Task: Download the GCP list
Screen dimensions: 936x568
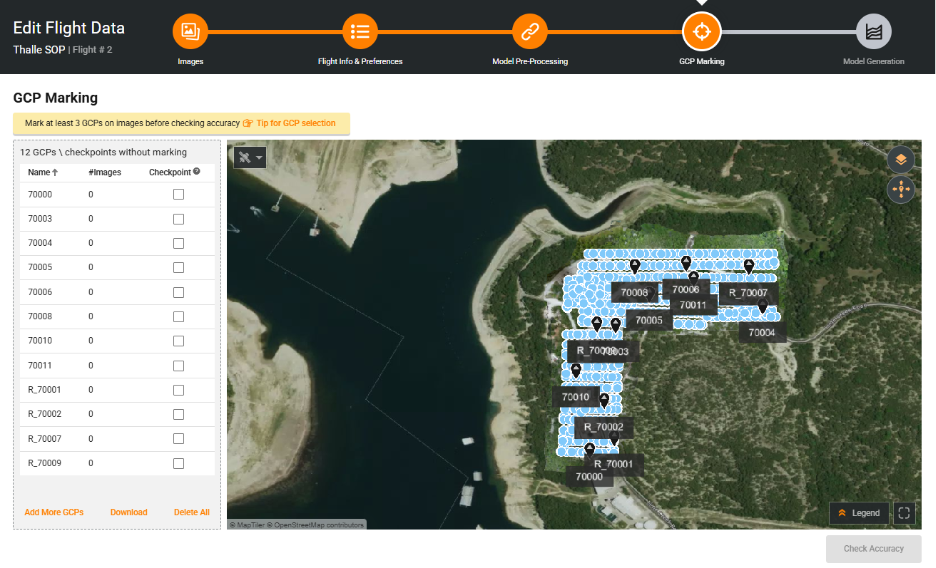Action: pyautogui.click(x=128, y=512)
